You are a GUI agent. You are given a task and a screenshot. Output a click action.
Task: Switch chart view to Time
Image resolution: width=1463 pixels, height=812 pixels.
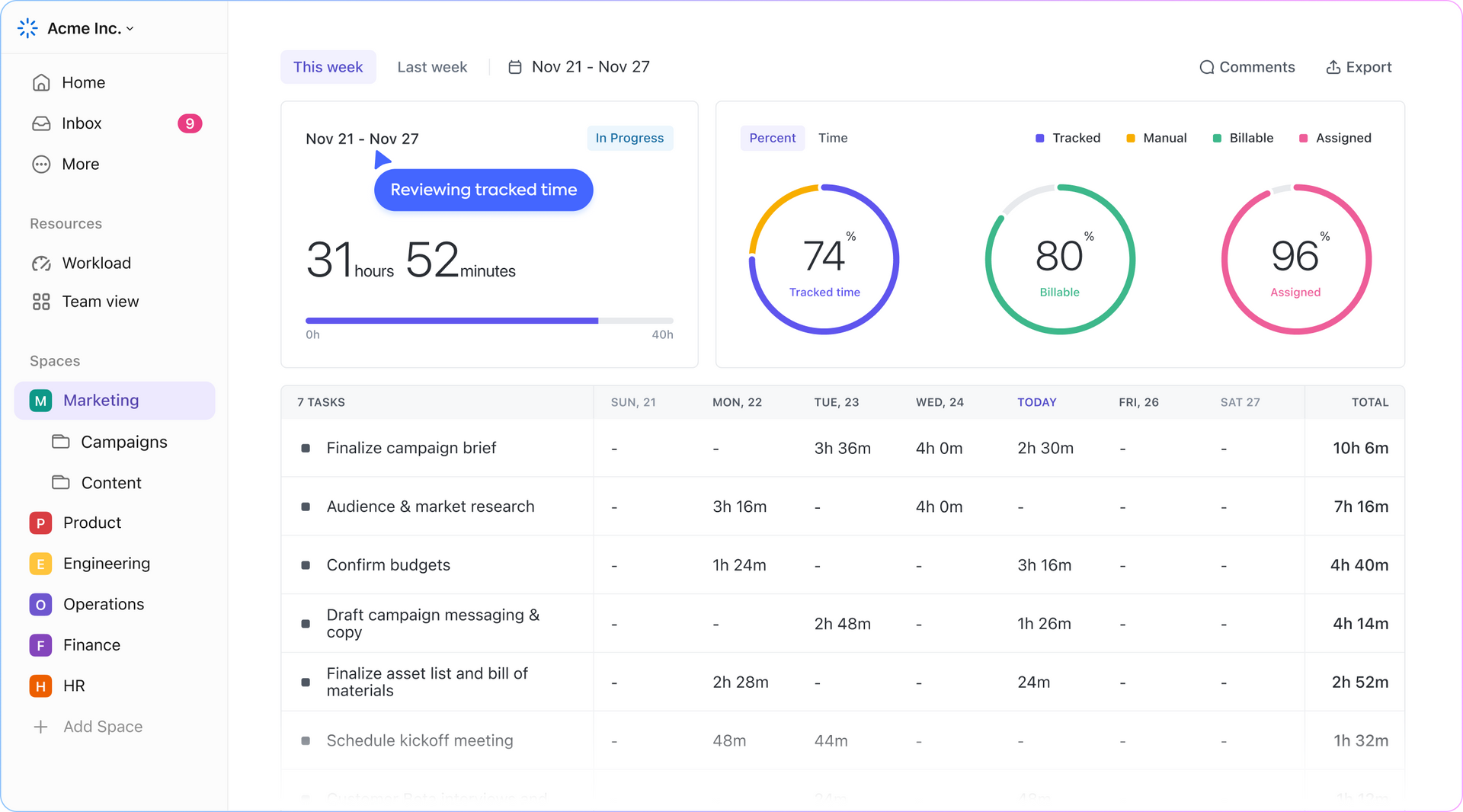tap(832, 138)
